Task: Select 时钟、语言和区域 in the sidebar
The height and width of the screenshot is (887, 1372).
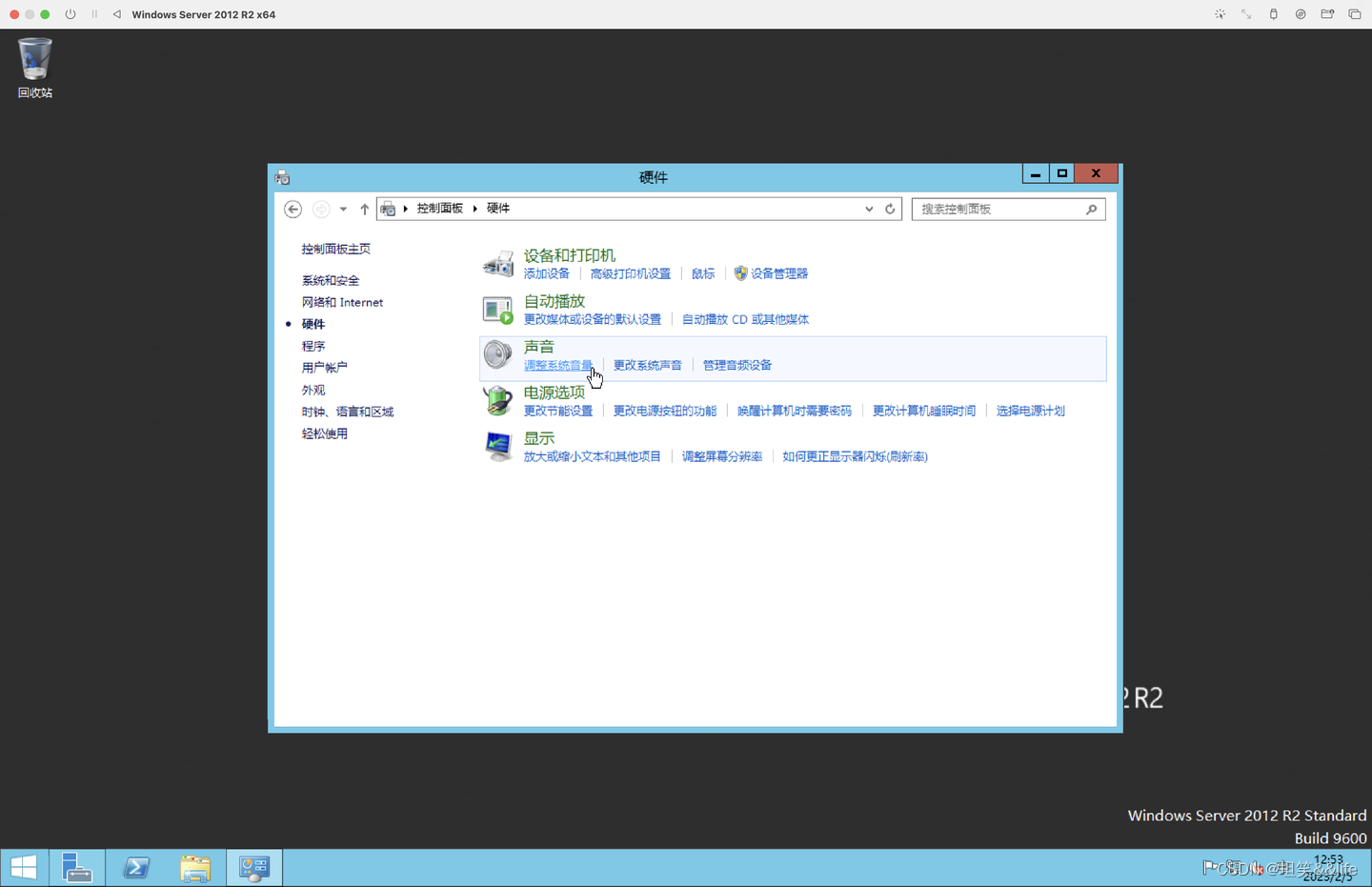Action: [348, 412]
